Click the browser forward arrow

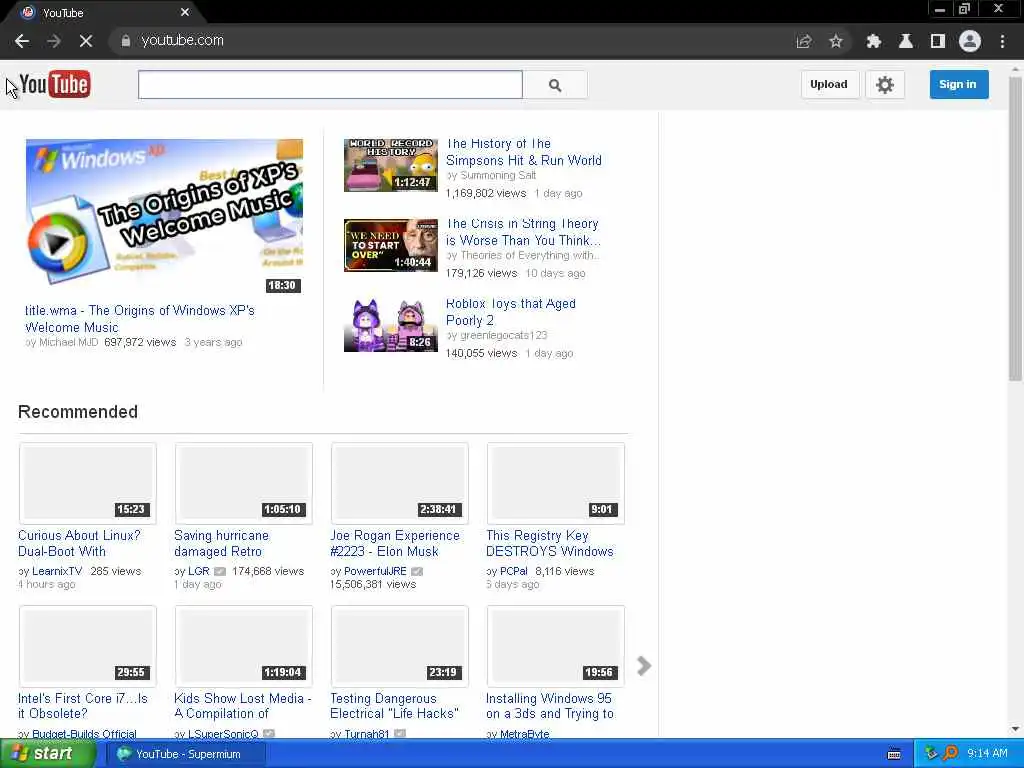pyautogui.click(x=54, y=41)
